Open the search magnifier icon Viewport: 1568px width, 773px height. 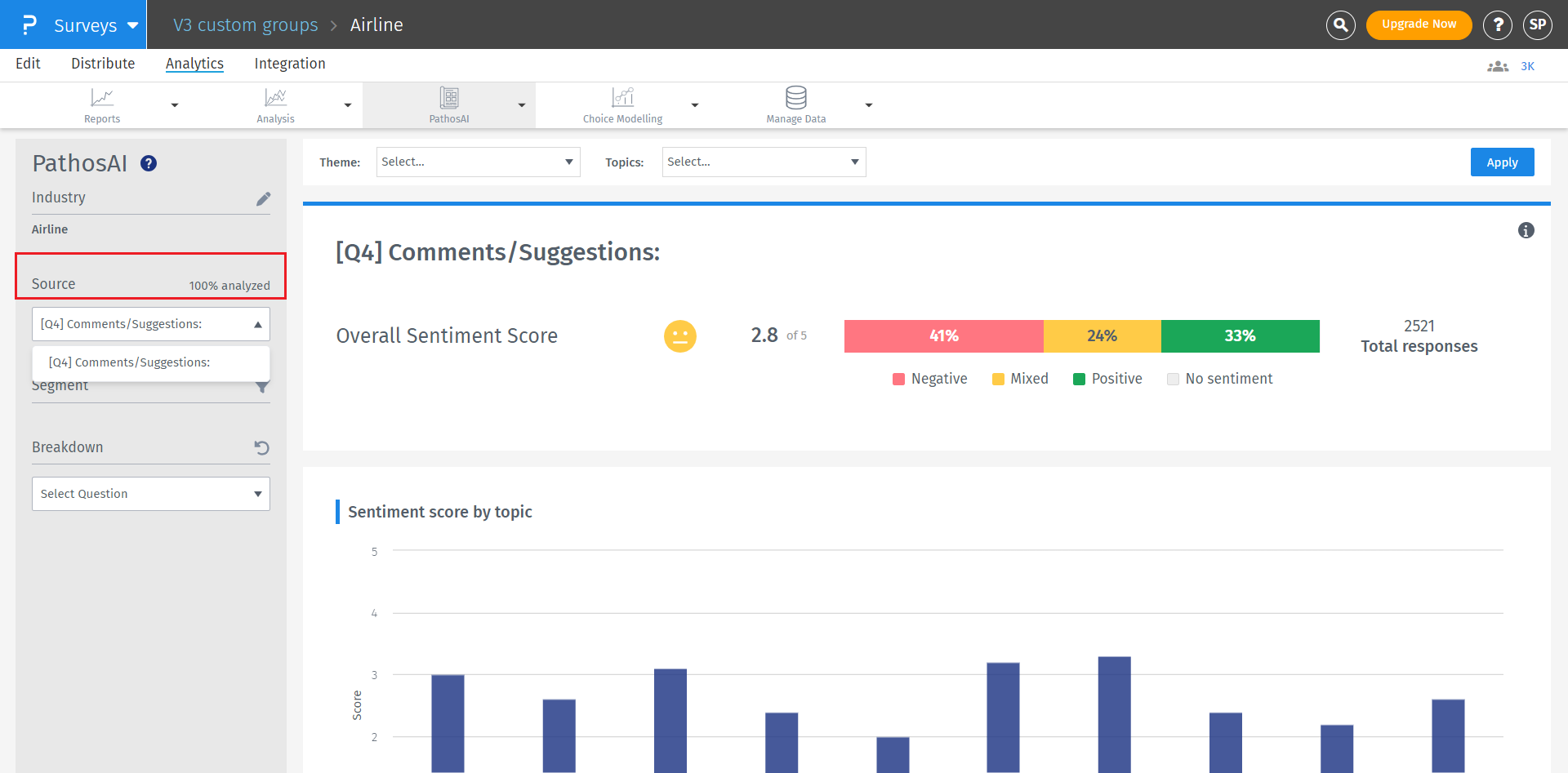click(1340, 24)
